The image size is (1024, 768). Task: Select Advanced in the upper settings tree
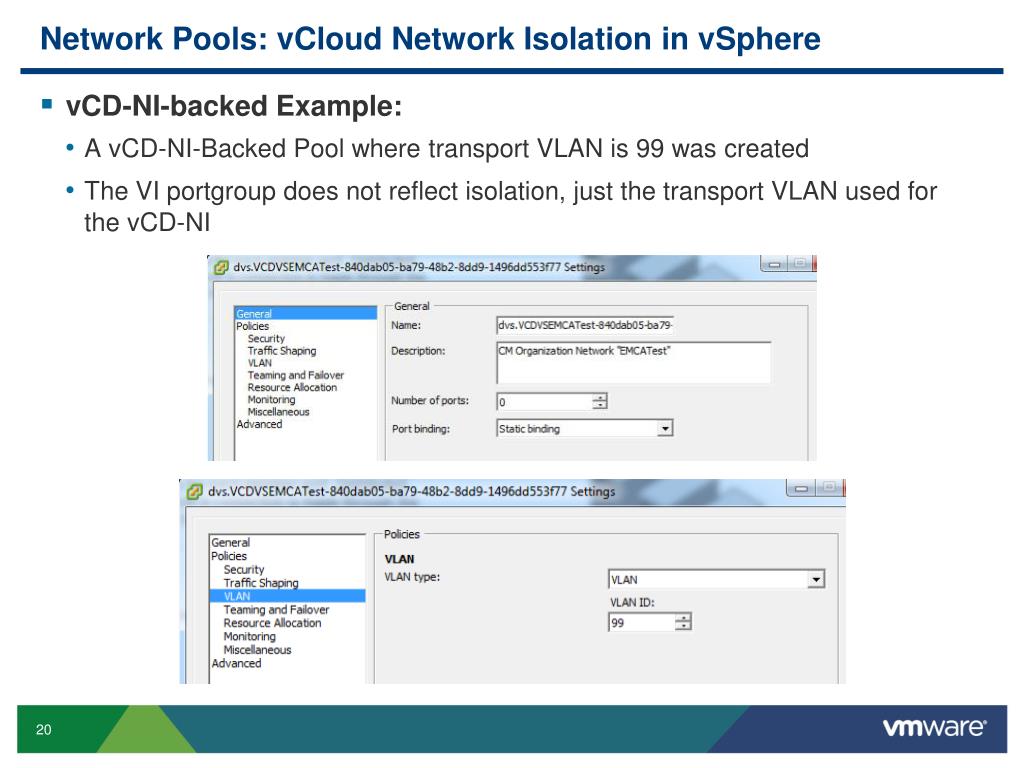[259, 424]
